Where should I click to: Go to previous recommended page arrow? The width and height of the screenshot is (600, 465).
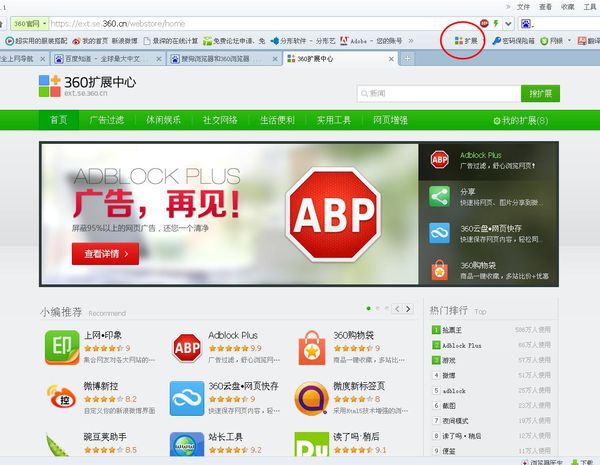click(397, 309)
